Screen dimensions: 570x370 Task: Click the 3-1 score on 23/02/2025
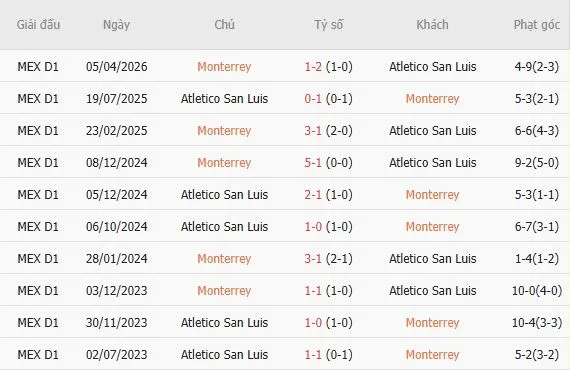(x=313, y=131)
